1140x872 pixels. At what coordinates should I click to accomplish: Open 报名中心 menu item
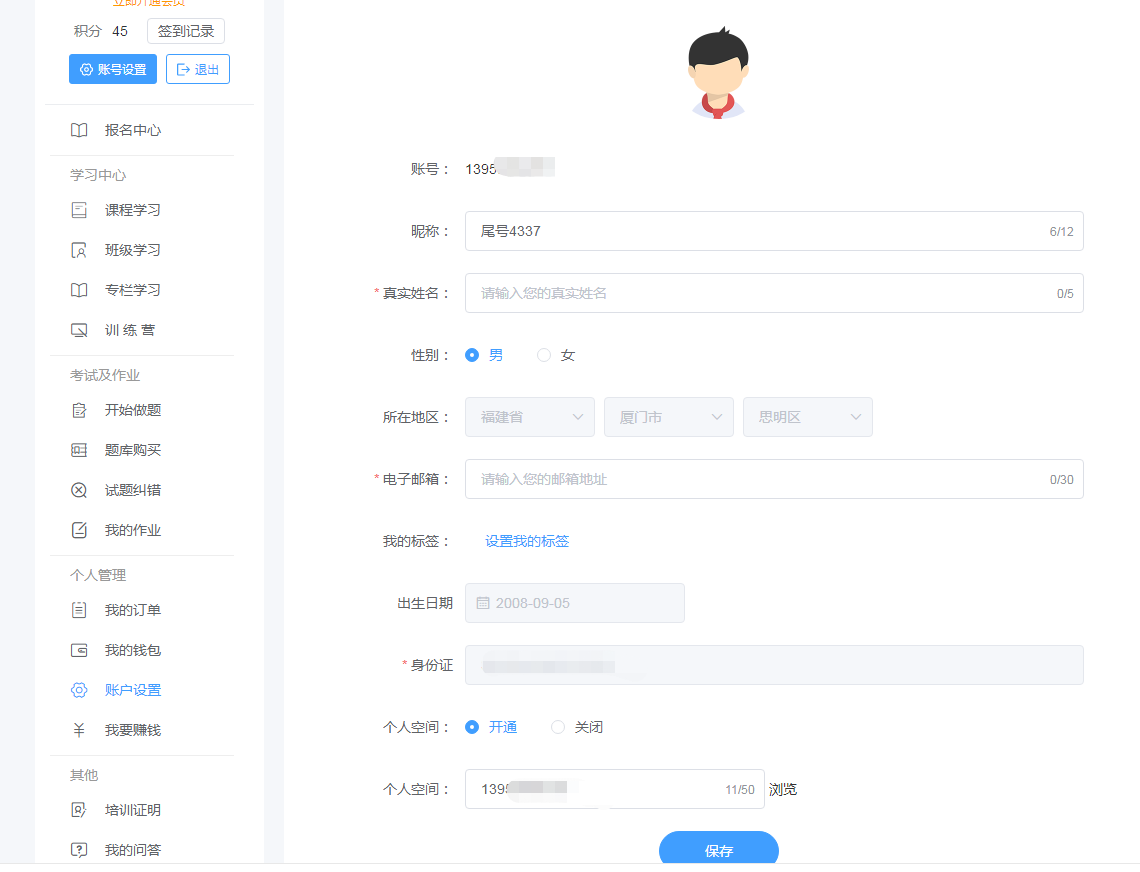pos(132,130)
